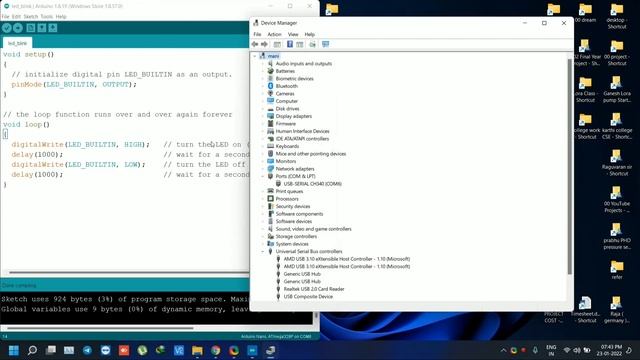Click Device Manager Forward arrow
This screenshot has width=640, height=360.
click(x=264, y=44)
